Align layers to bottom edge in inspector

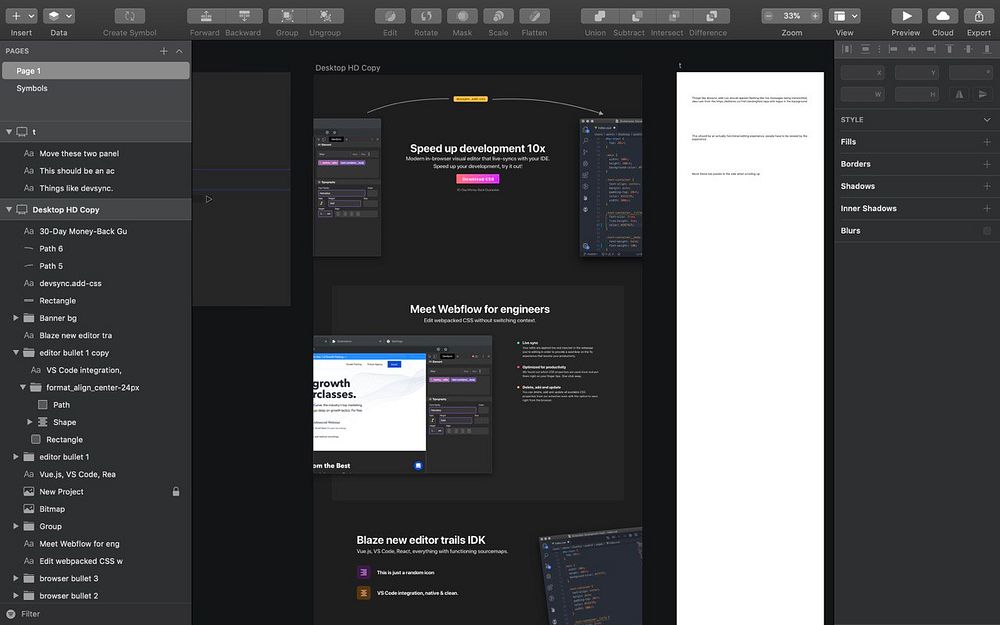pos(987,49)
